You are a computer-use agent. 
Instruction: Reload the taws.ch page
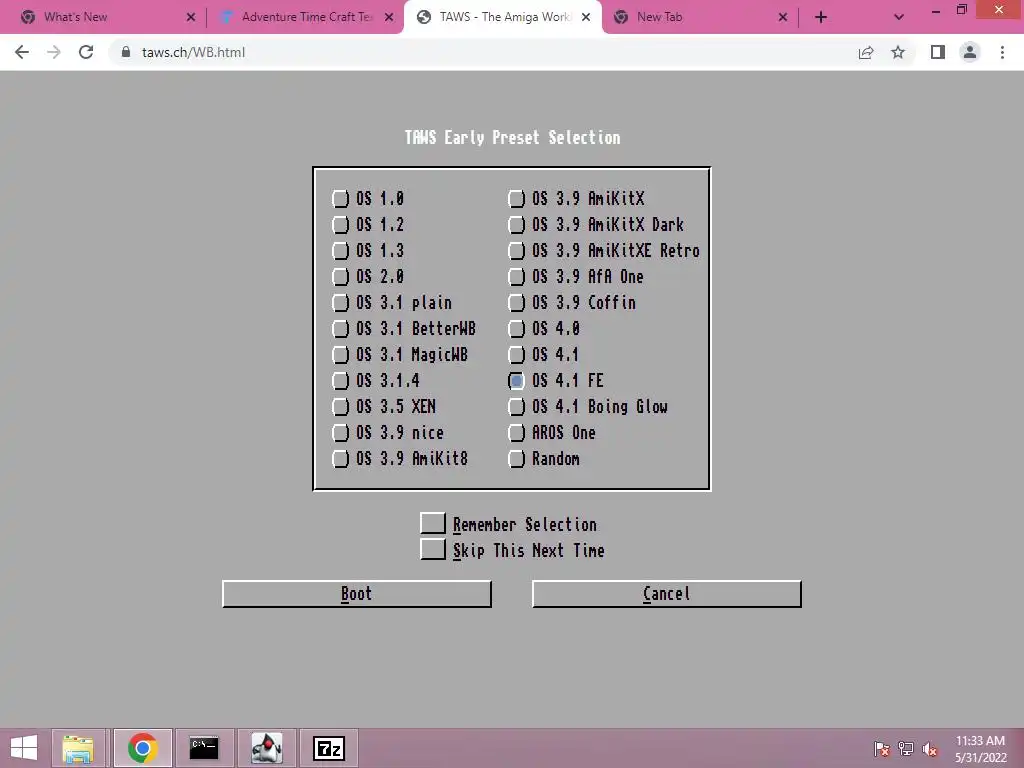pos(86,52)
